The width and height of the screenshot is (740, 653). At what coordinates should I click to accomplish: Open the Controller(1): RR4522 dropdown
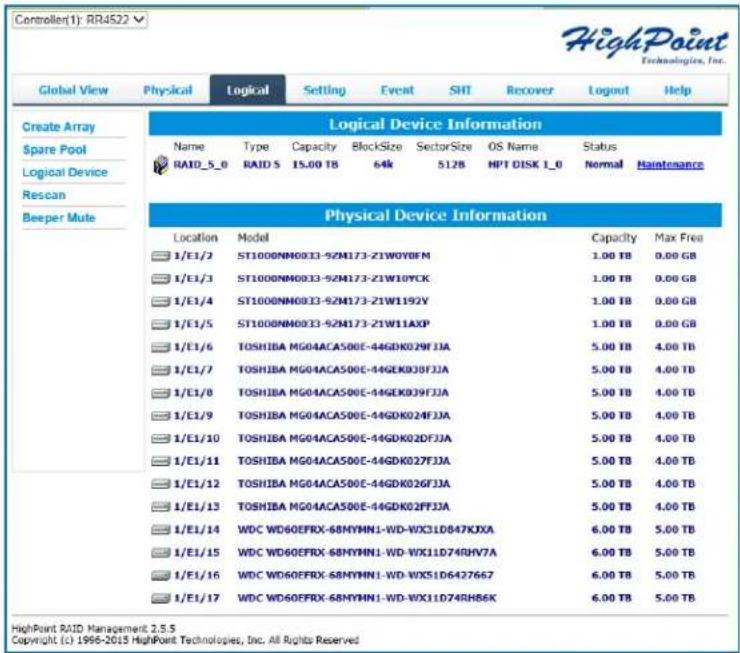coord(80,20)
